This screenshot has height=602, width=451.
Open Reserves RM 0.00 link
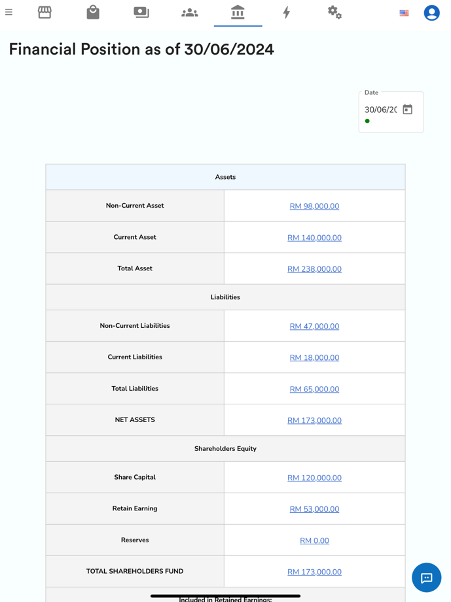[x=314, y=541]
